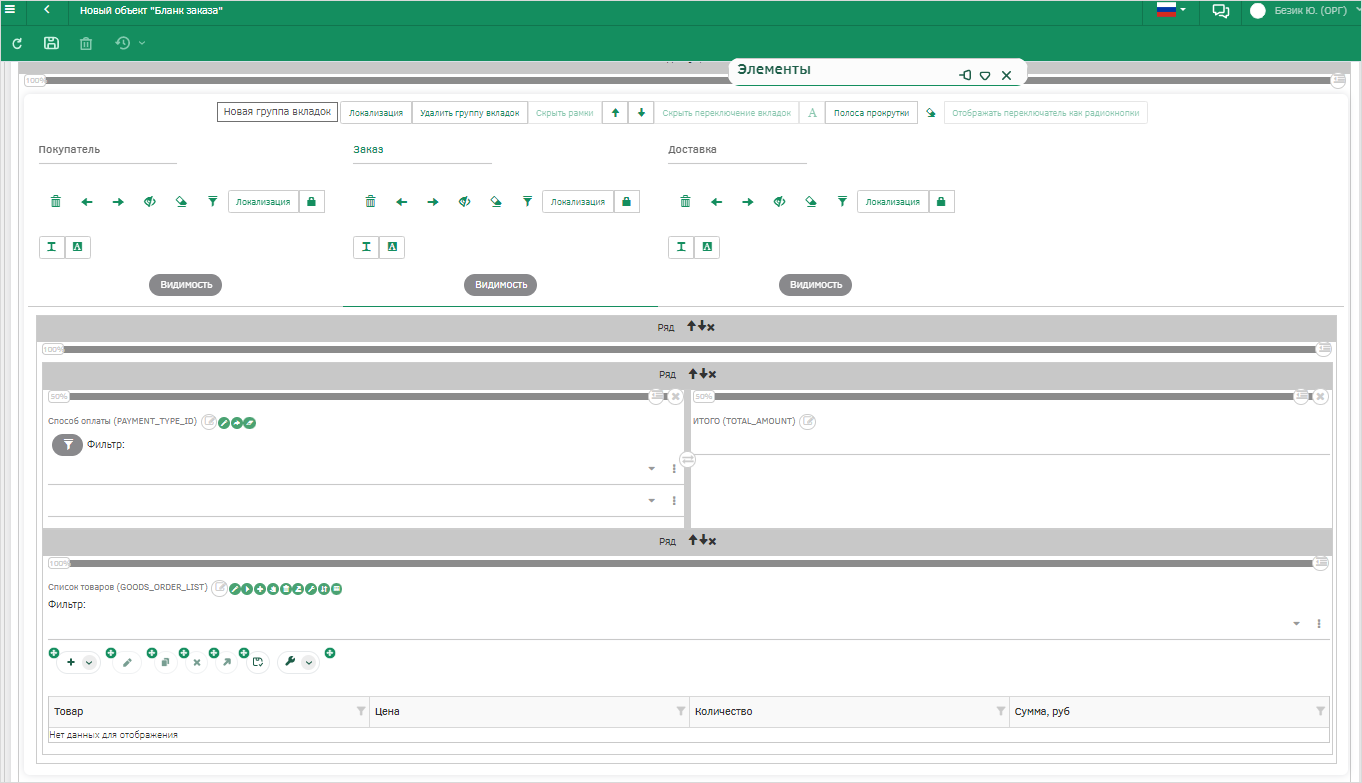Go back using the header arrow
The width and height of the screenshot is (1362, 783).
coord(47,10)
